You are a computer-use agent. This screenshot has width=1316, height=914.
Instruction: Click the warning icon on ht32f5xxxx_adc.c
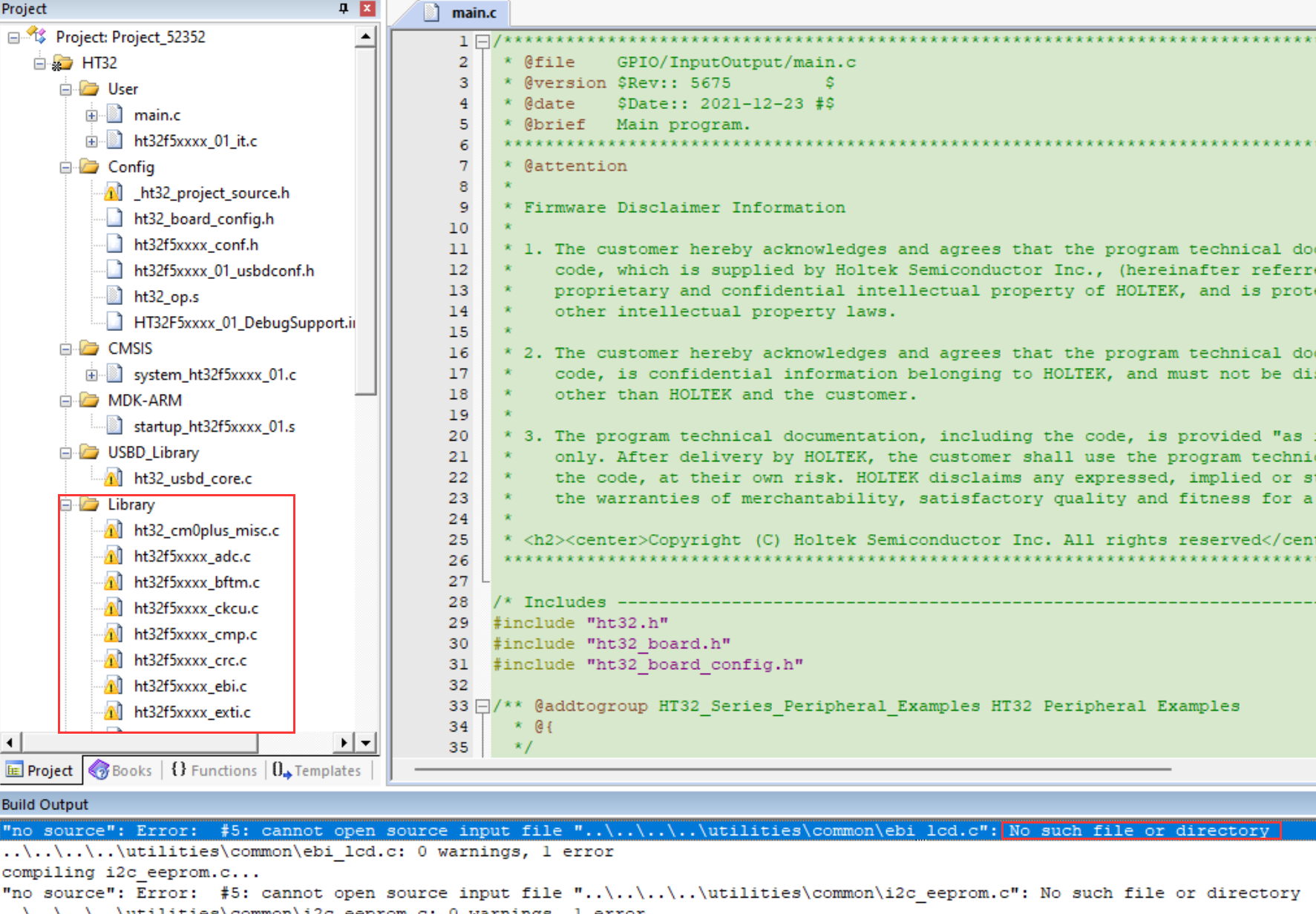click(113, 556)
